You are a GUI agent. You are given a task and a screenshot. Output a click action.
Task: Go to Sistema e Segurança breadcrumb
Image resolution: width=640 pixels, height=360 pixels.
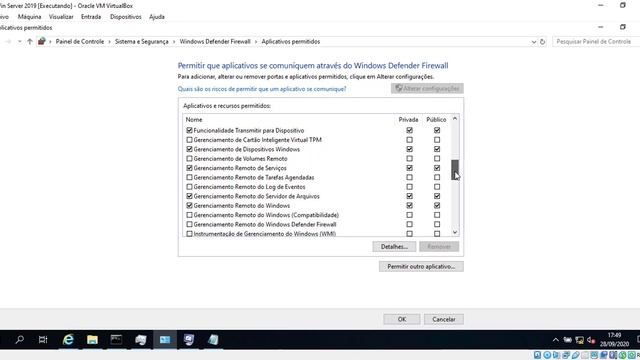pyautogui.click(x=142, y=42)
